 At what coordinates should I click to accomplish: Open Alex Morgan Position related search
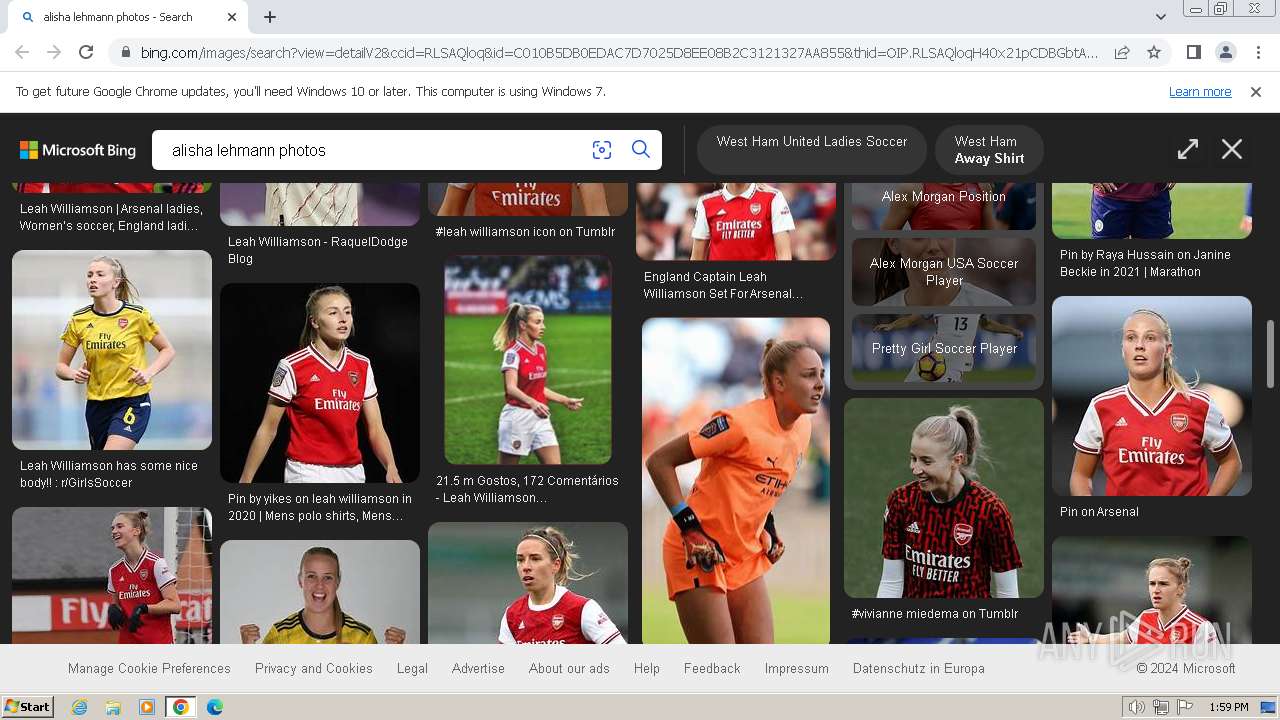[x=944, y=206]
